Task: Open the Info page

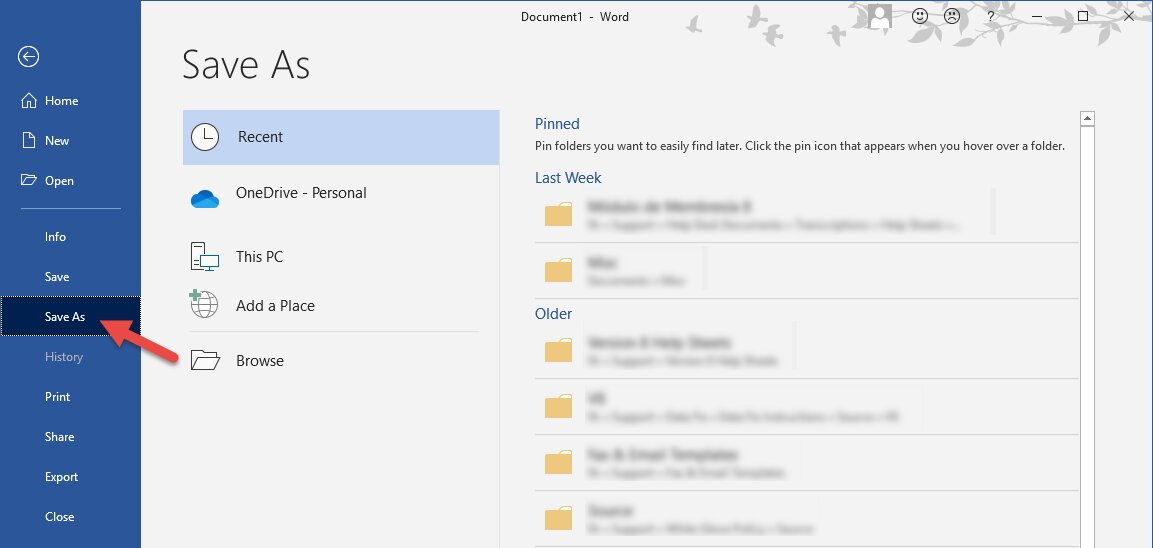Action: pyautogui.click(x=55, y=237)
